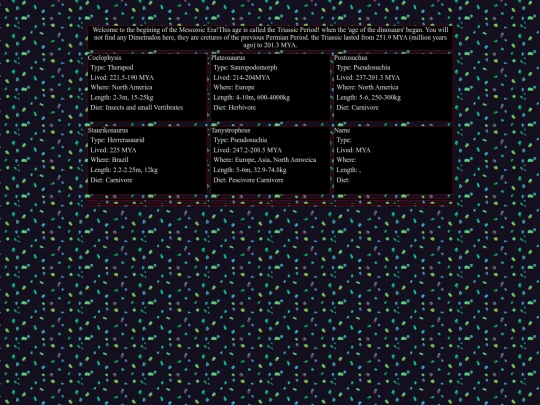540x405 pixels.
Task: Click 'Lived: 214-204MYA' text
Action: click(241, 77)
